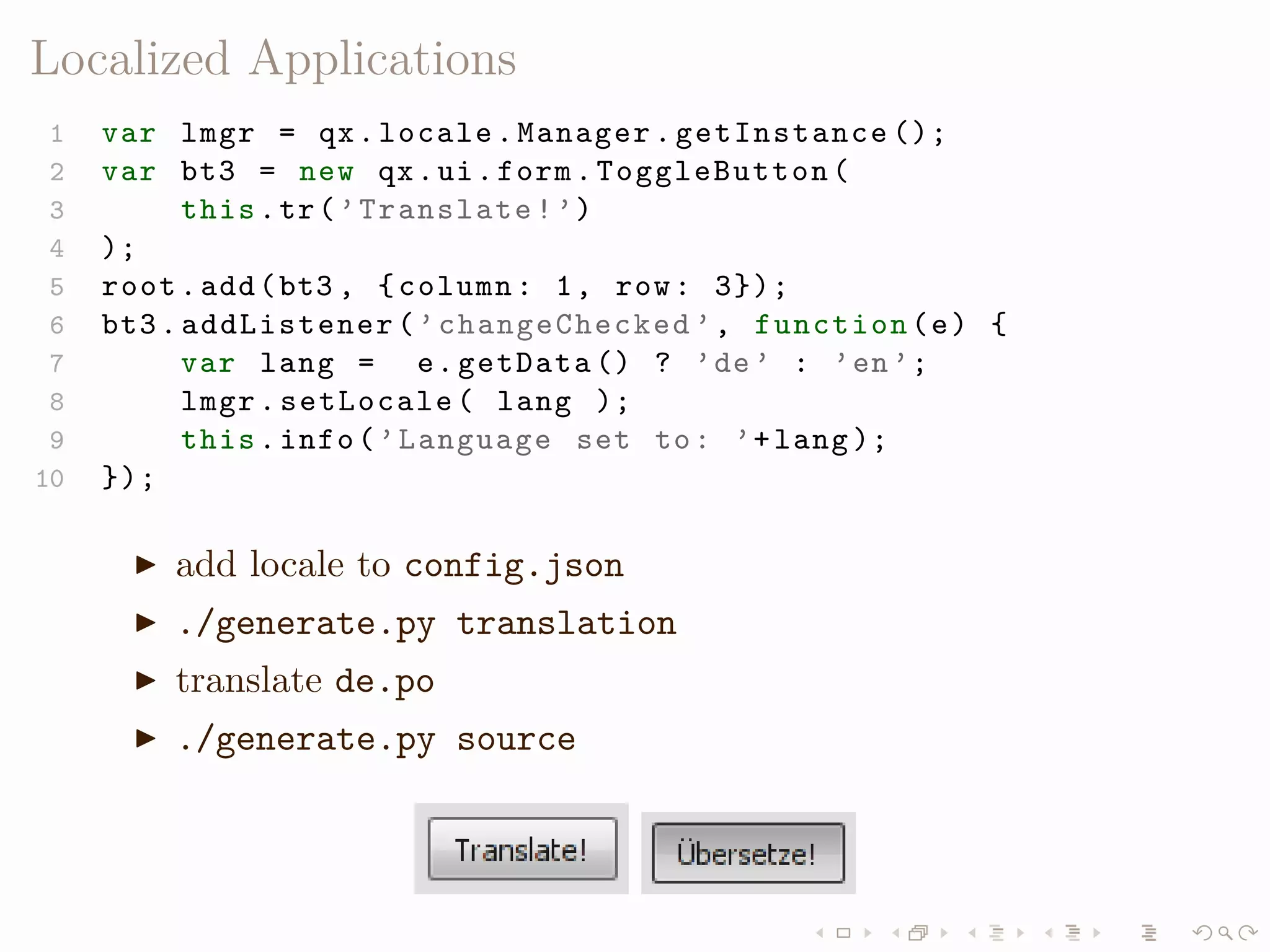This screenshot has height=952, width=1270.
Task: Click the next slide arrow beside rectangle icon
Action: tap(868, 933)
